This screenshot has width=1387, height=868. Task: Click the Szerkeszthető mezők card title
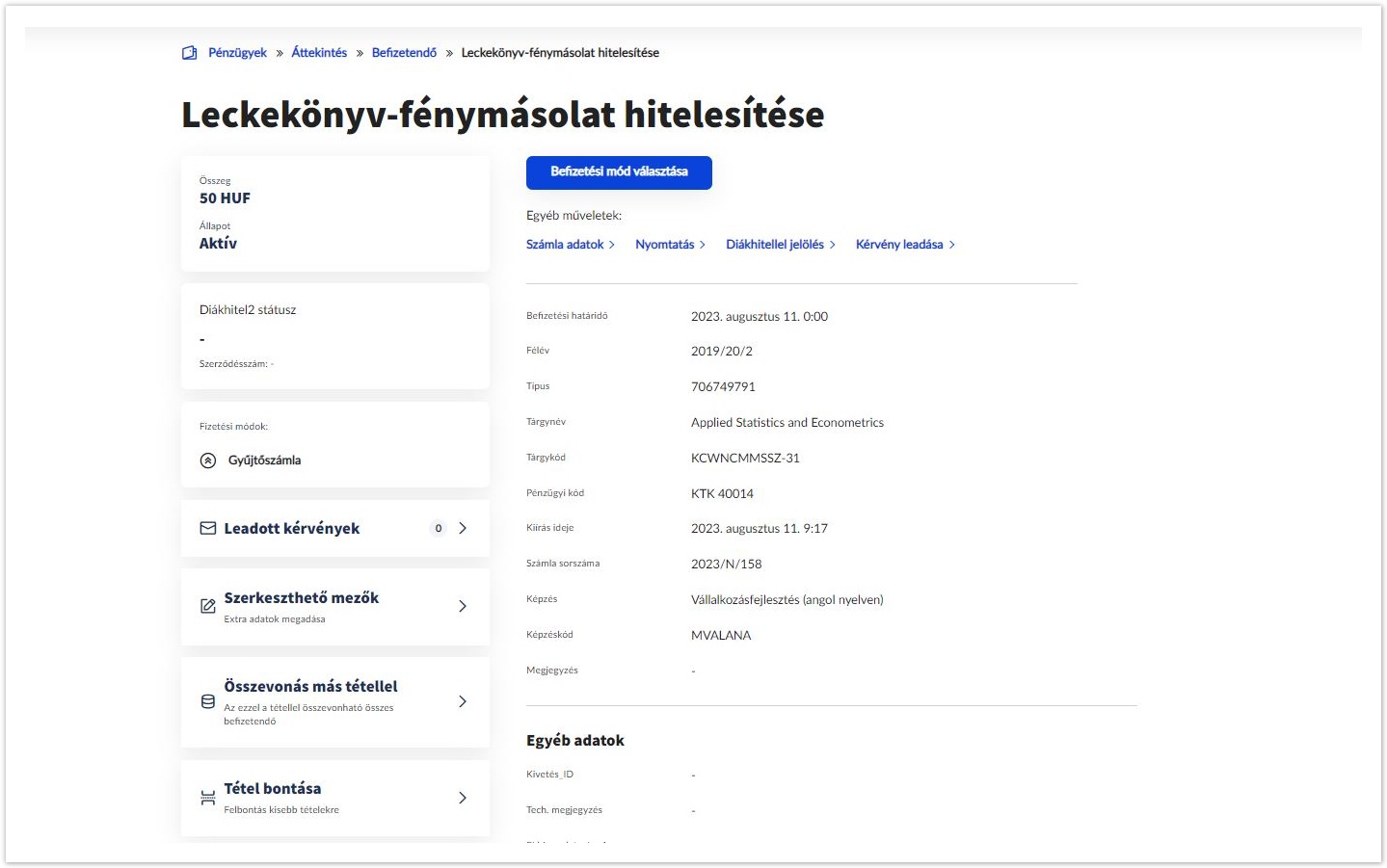point(302,597)
